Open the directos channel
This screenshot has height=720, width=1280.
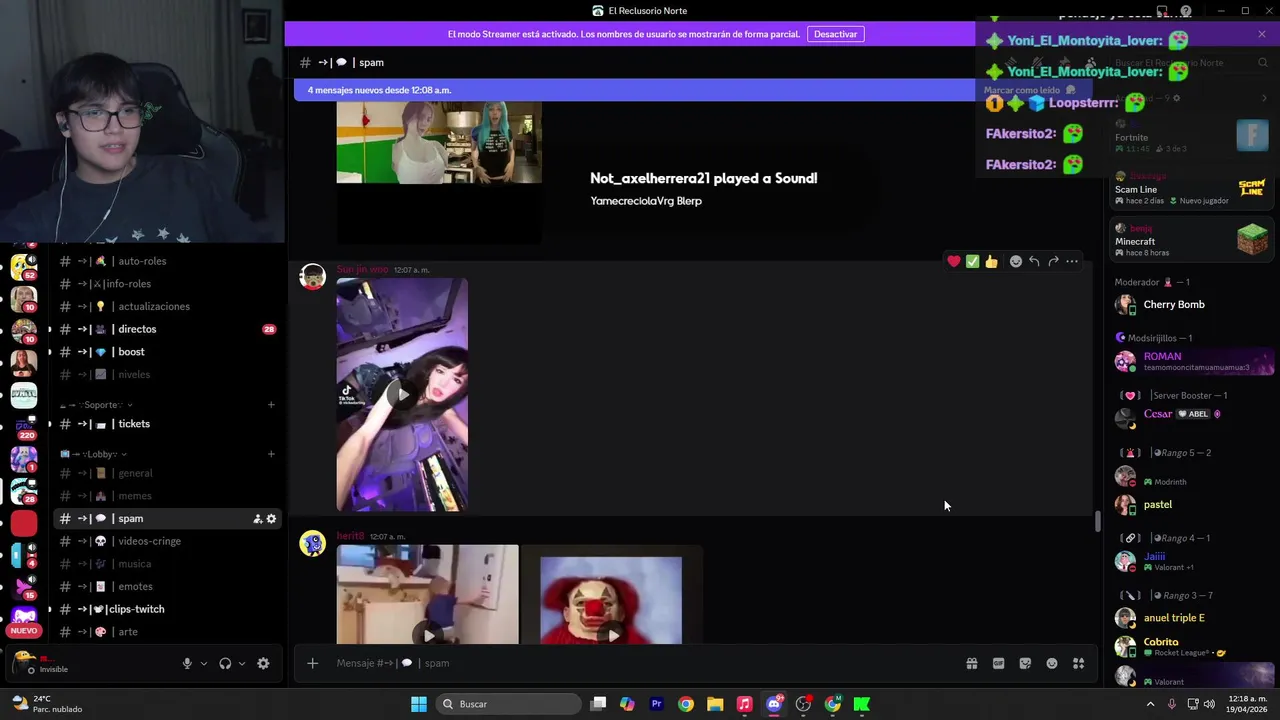click(167, 329)
